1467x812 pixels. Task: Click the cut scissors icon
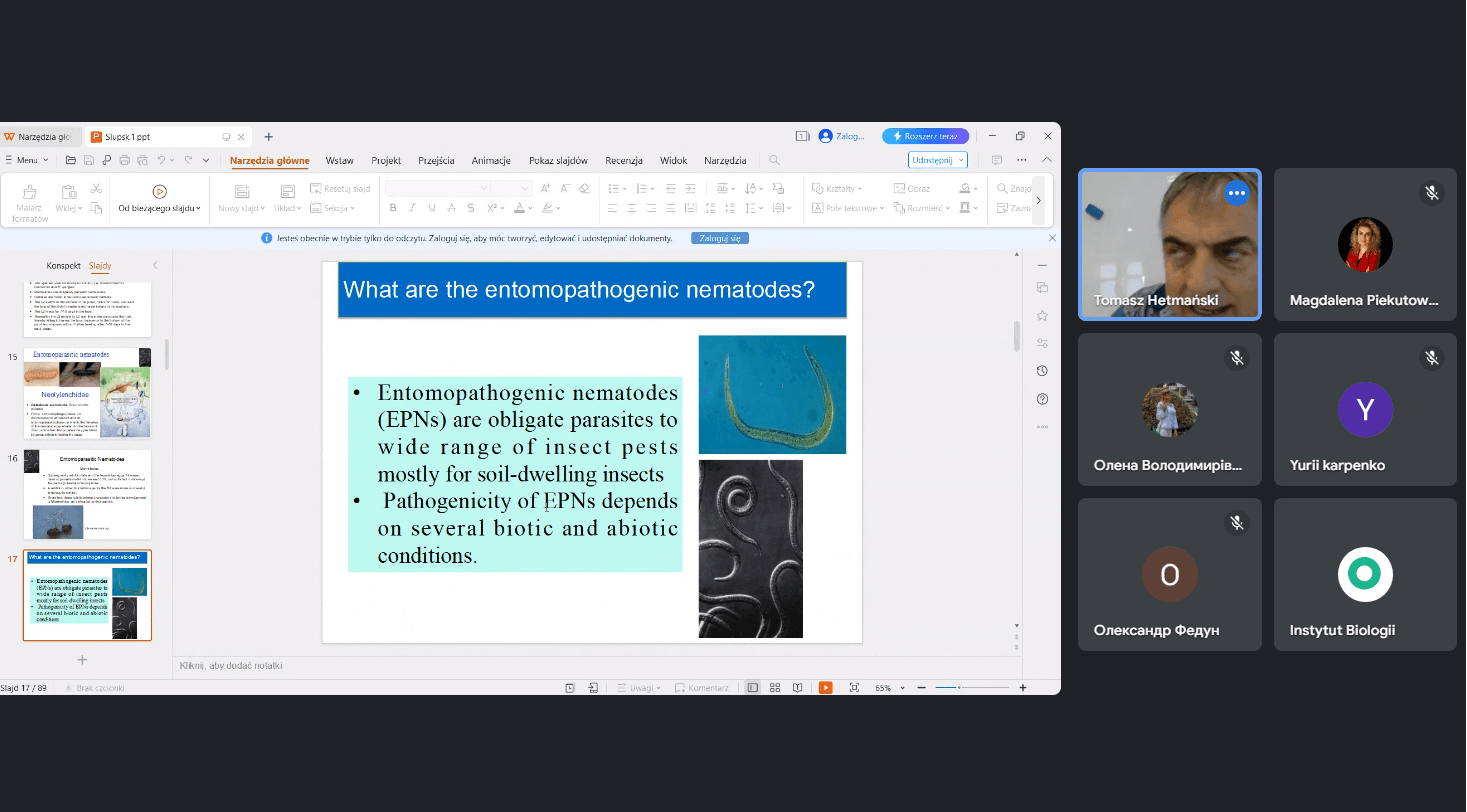(x=96, y=188)
